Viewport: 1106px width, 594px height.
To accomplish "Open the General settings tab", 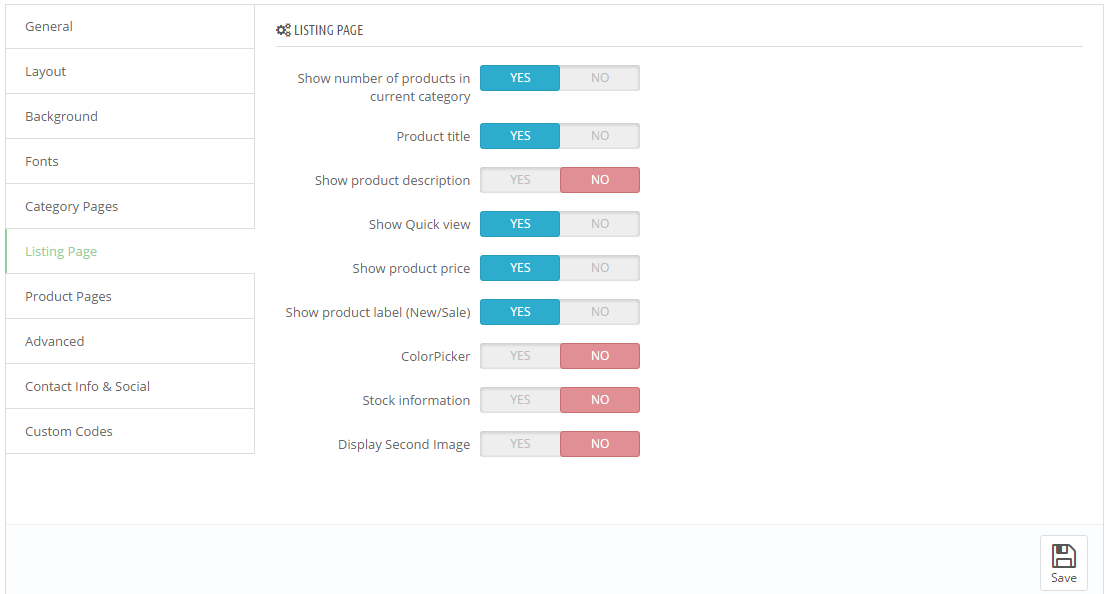I will click(x=130, y=27).
